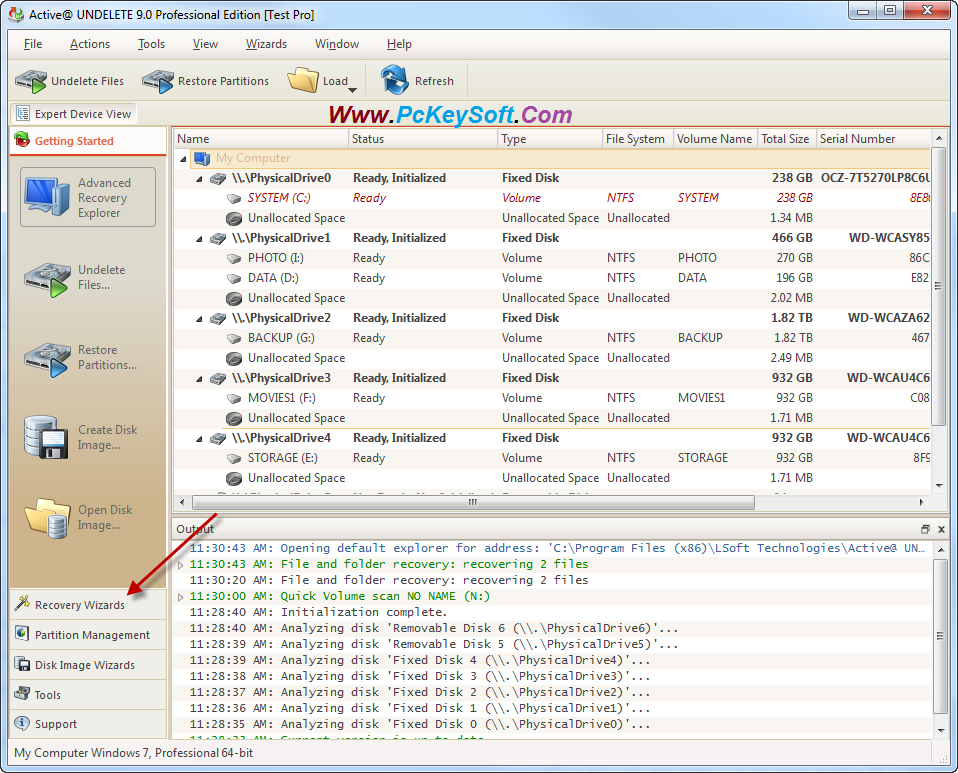The width and height of the screenshot is (958, 773).
Task: Click the device list vertical scrollbar thumb
Action: coord(939,286)
